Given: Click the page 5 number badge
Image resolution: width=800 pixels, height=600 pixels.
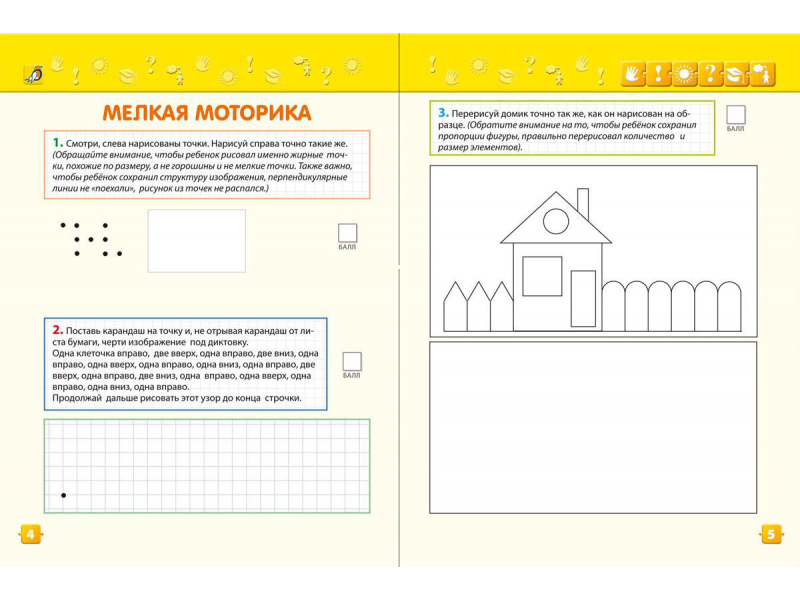Looking at the screenshot, I should pyautogui.click(x=771, y=534).
